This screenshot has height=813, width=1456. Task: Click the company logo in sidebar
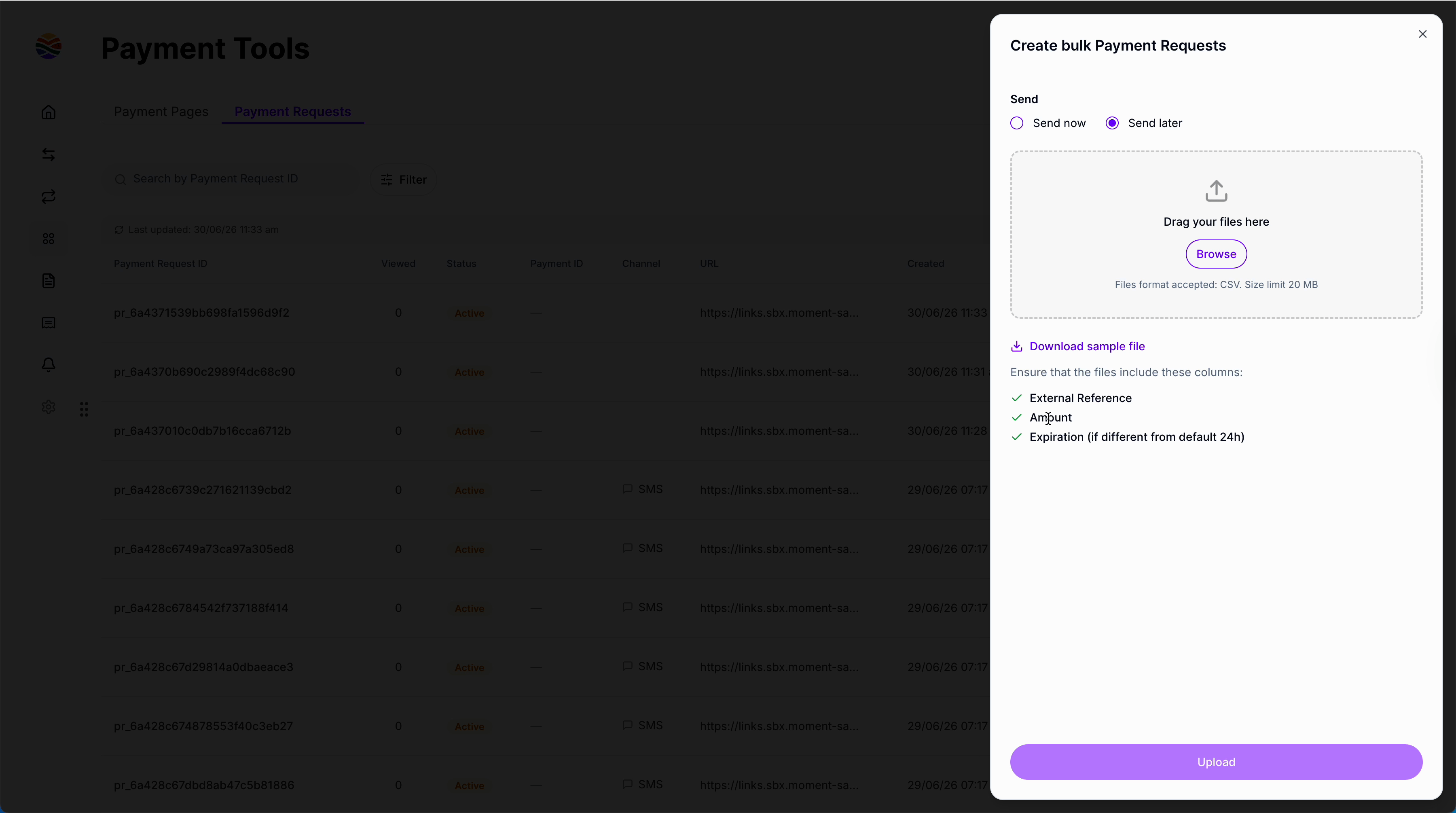[49, 47]
